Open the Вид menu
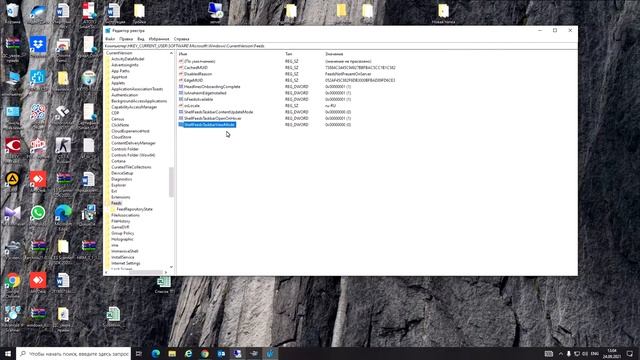This screenshot has width=640, height=360. pos(141,39)
